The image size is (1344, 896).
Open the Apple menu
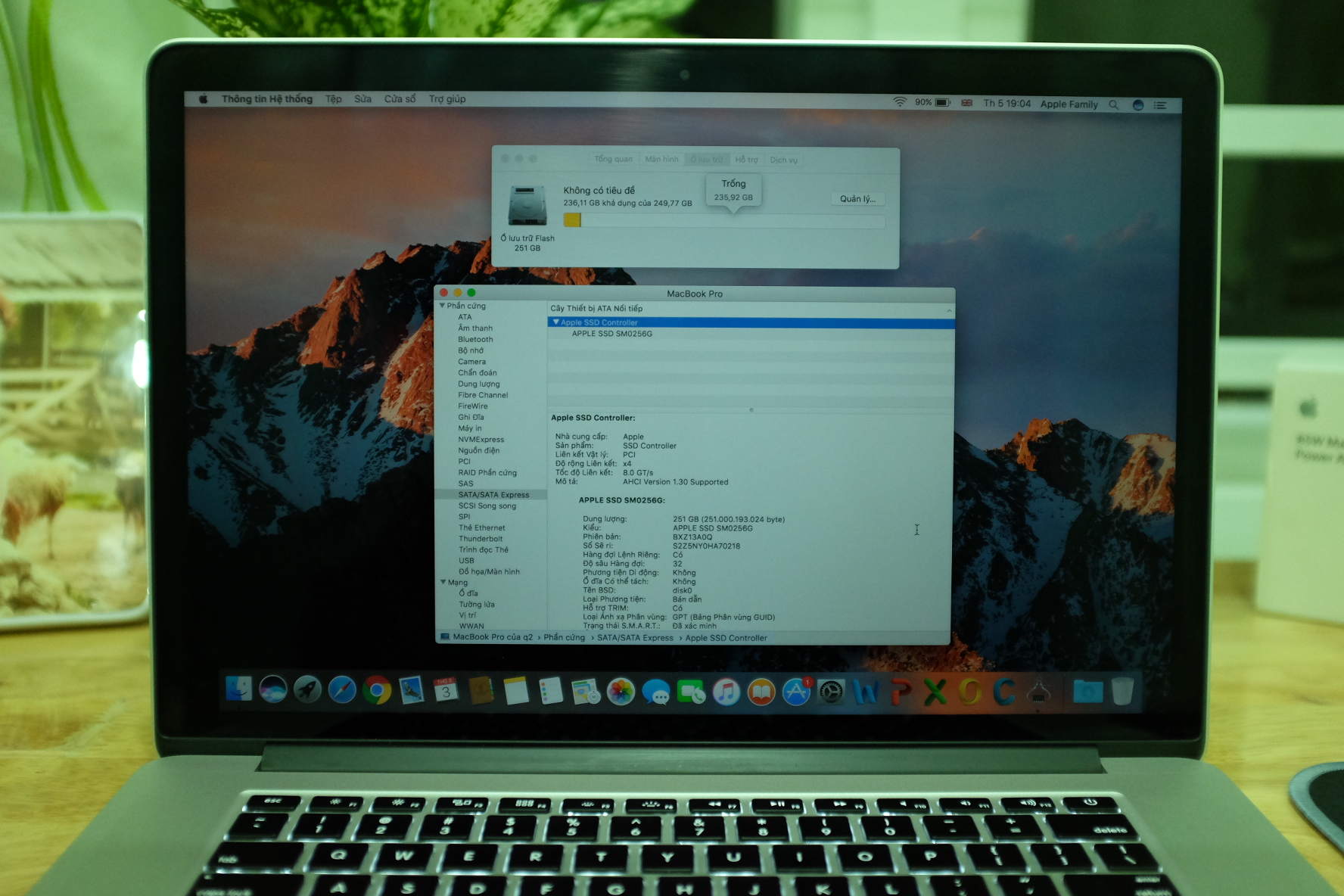tap(203, 99)
